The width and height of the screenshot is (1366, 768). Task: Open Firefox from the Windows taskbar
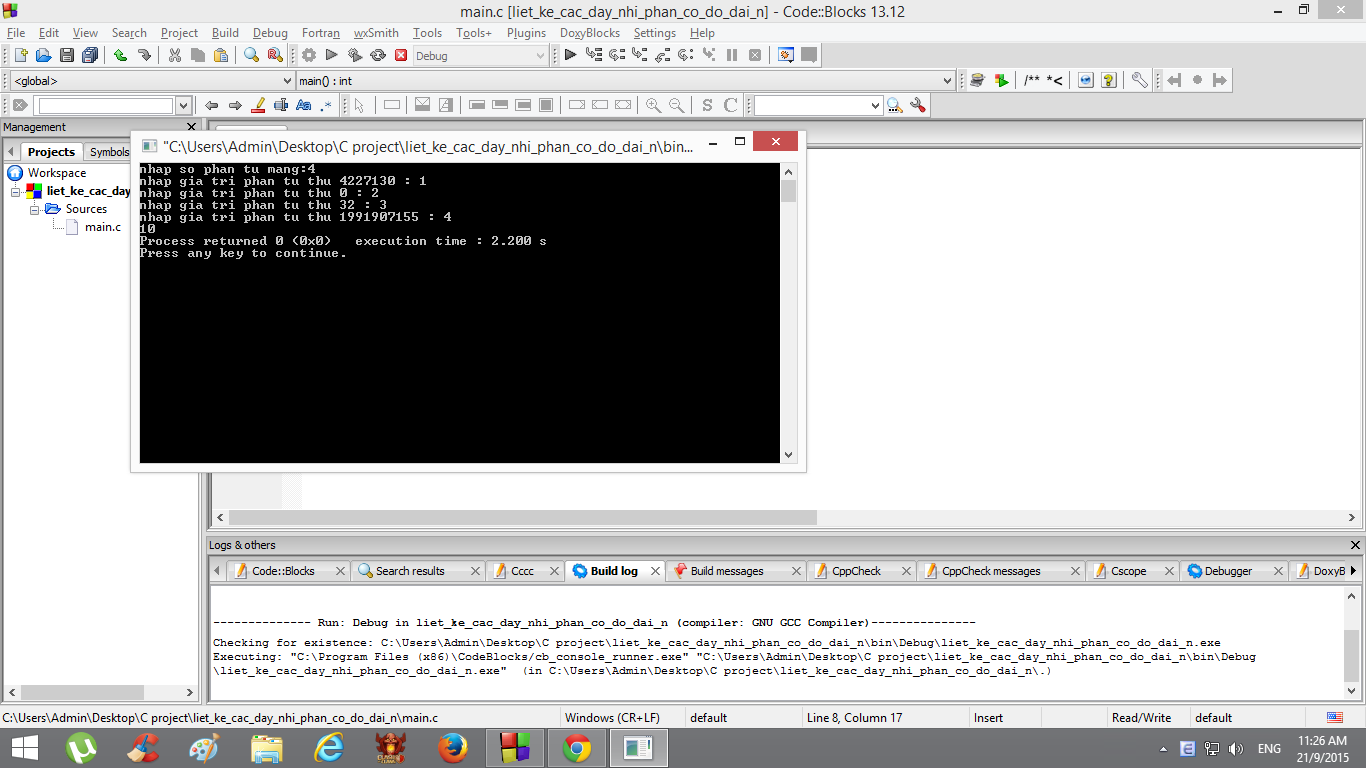tap(453, 748)
